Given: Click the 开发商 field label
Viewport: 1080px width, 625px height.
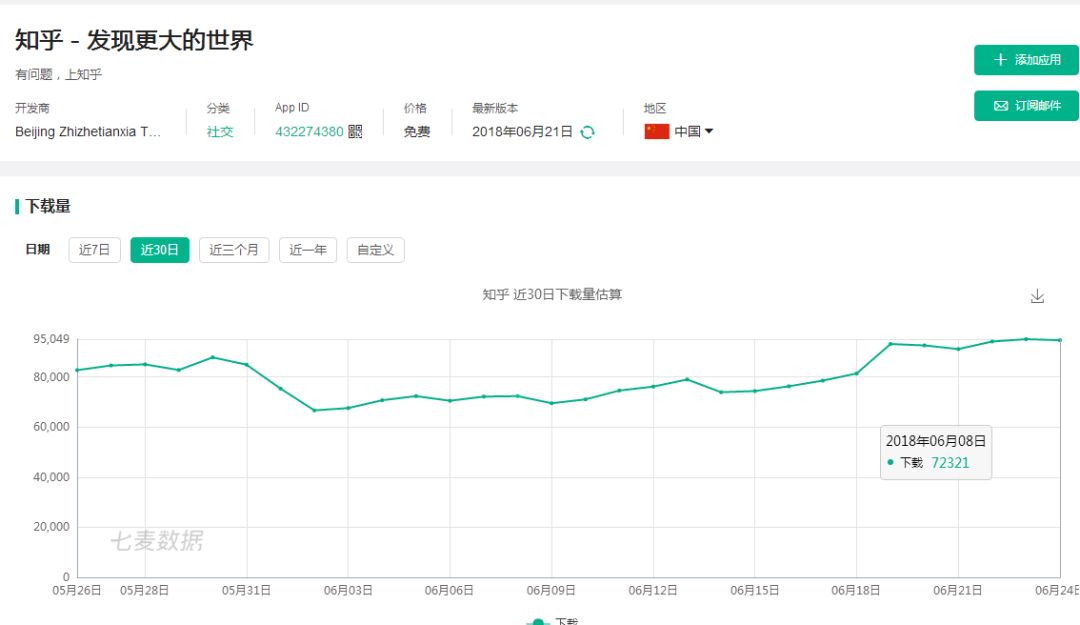Looking at the screenshot, I should (x=32, y=108).
